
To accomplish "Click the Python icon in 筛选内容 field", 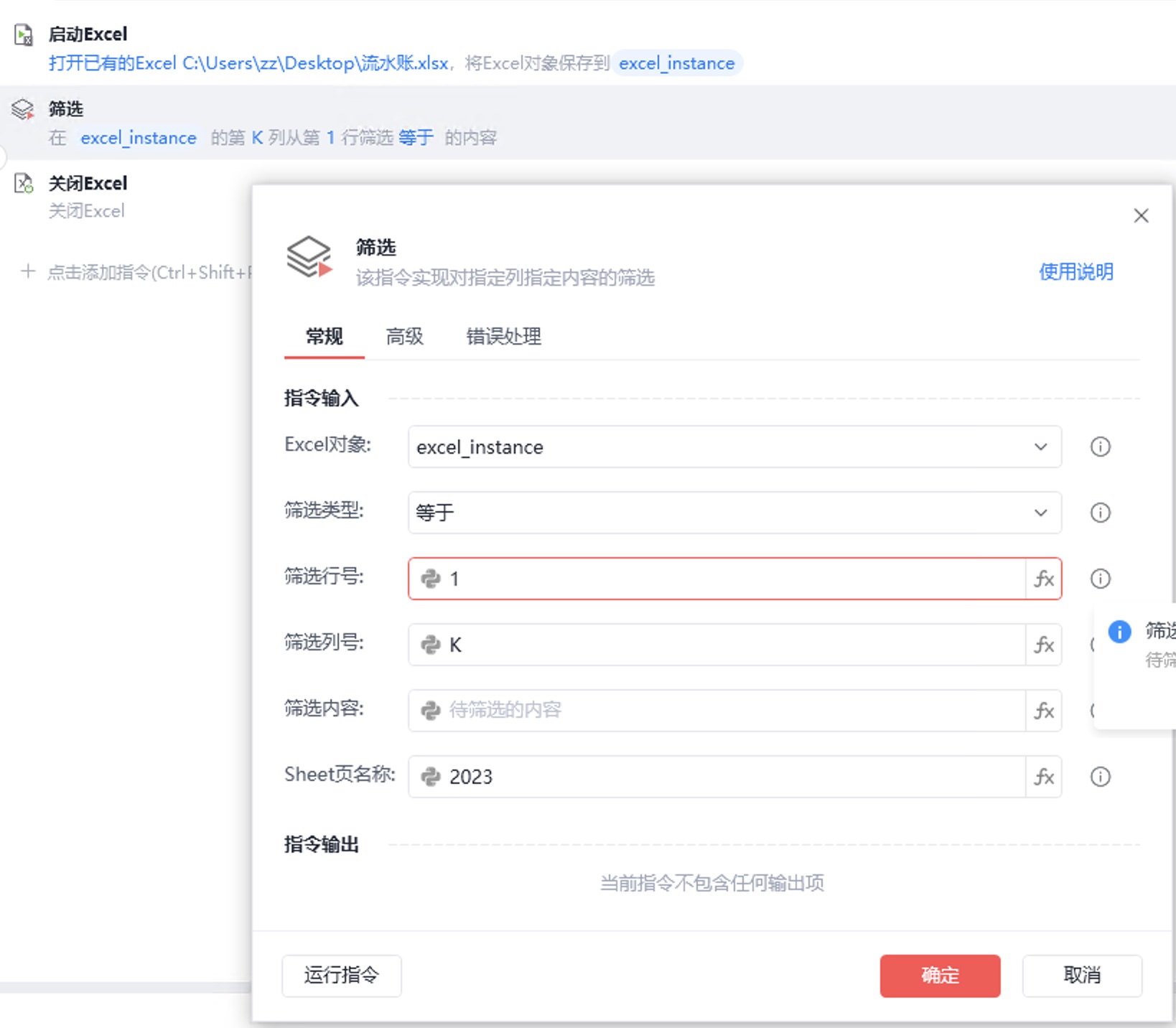I will point(431,711).
